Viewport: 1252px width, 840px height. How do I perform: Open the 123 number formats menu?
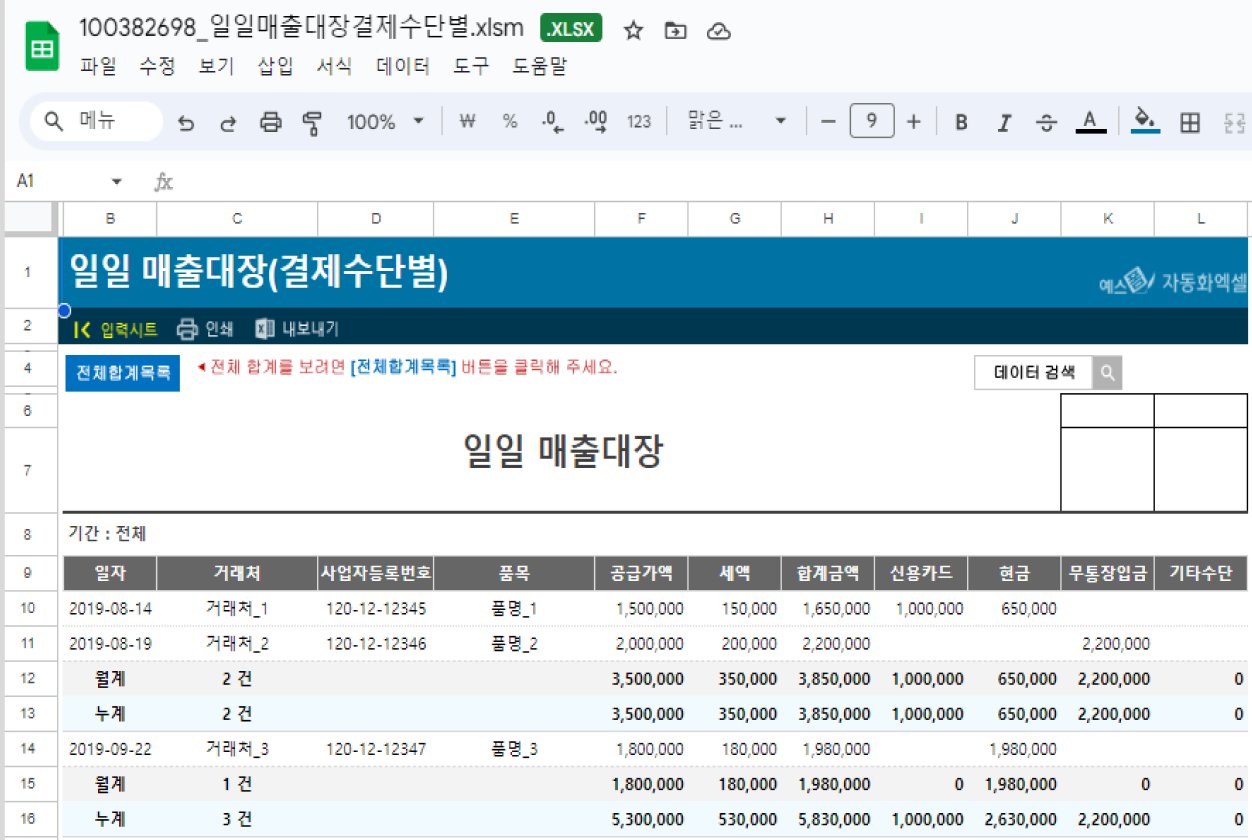(639, 122)
